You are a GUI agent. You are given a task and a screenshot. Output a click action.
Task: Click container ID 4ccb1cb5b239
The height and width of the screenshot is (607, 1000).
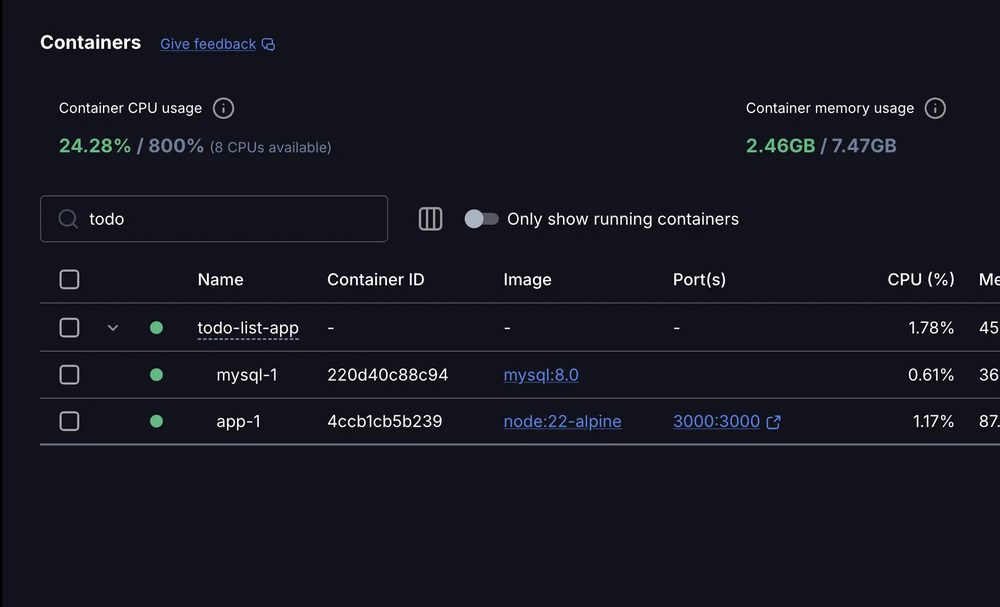pos(385,421)
